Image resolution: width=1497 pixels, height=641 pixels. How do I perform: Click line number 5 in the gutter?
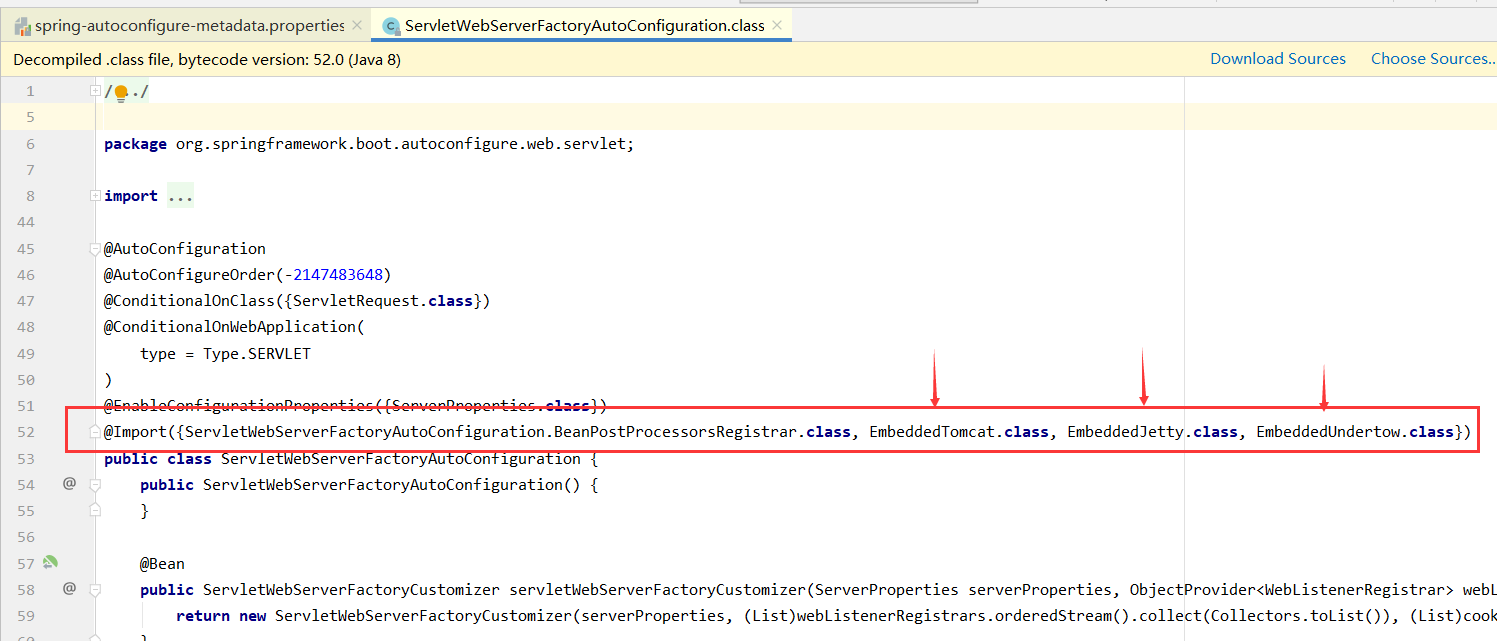click(30, 117)
